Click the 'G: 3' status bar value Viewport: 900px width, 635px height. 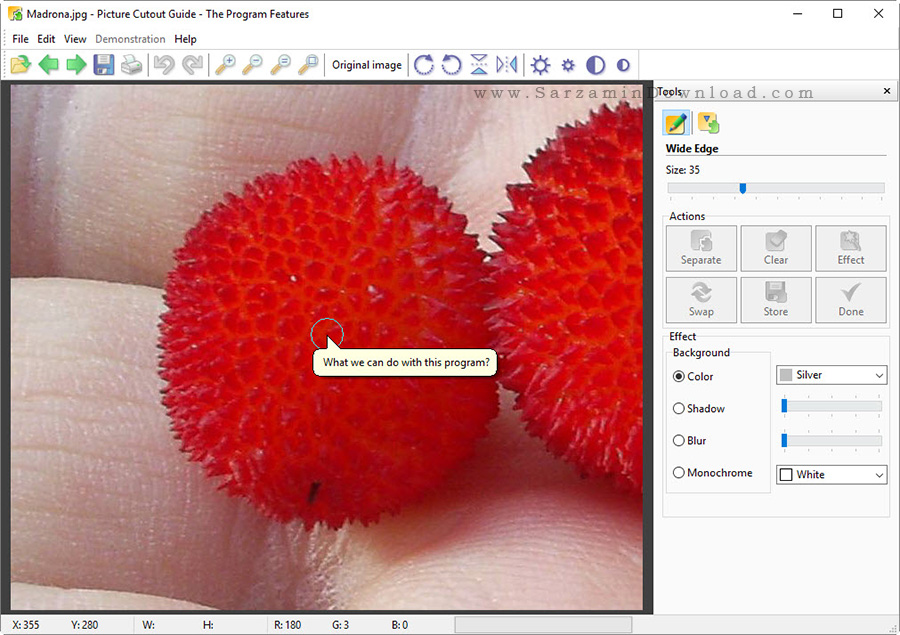340,625
